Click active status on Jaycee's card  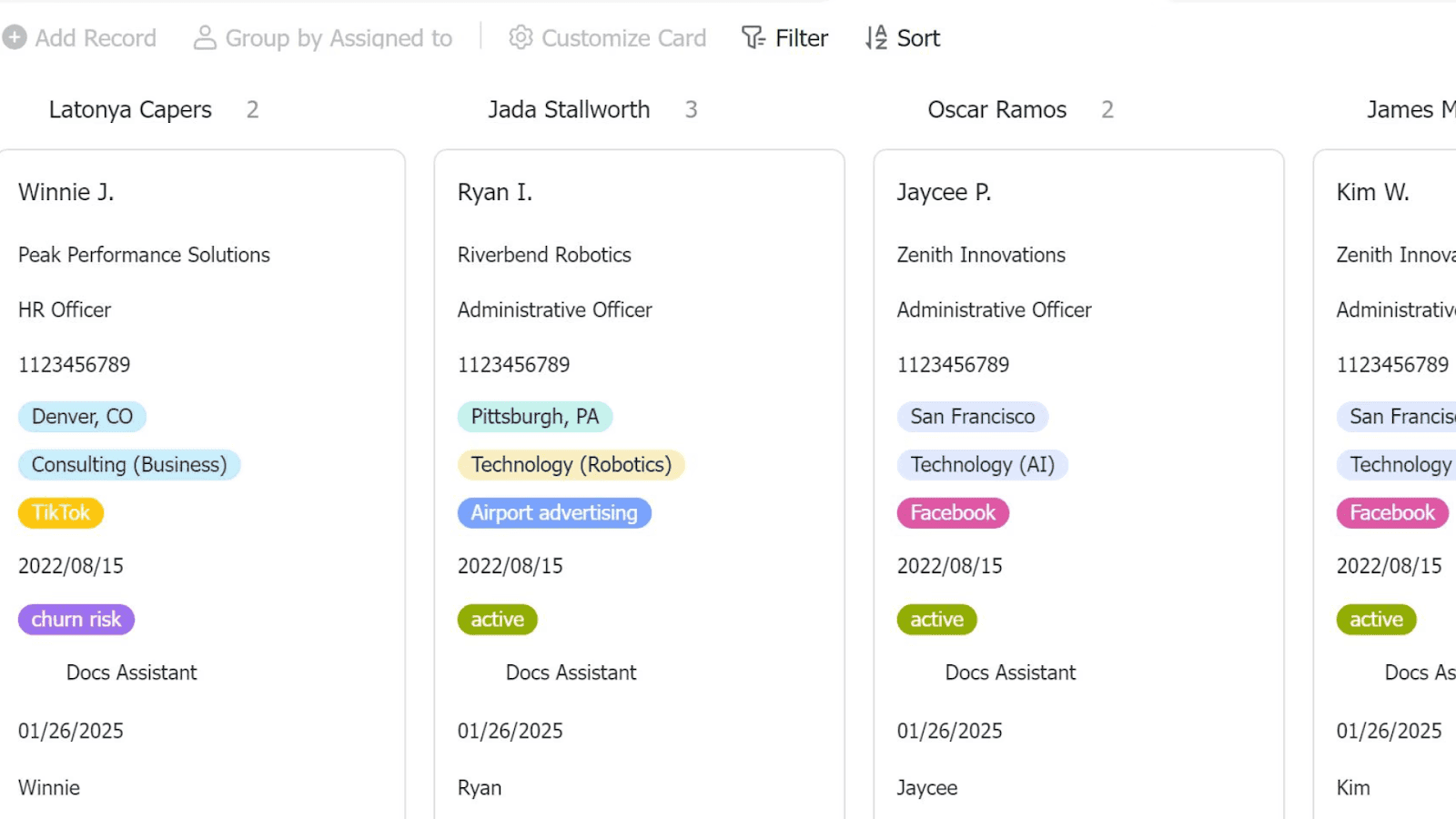point(937,620)
